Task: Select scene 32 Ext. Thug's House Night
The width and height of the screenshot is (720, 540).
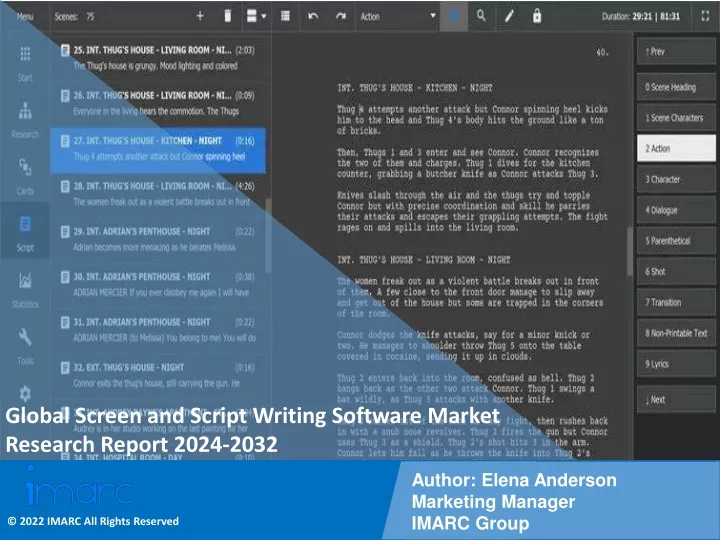Action: pyautogui.click(x=158, y=375)
